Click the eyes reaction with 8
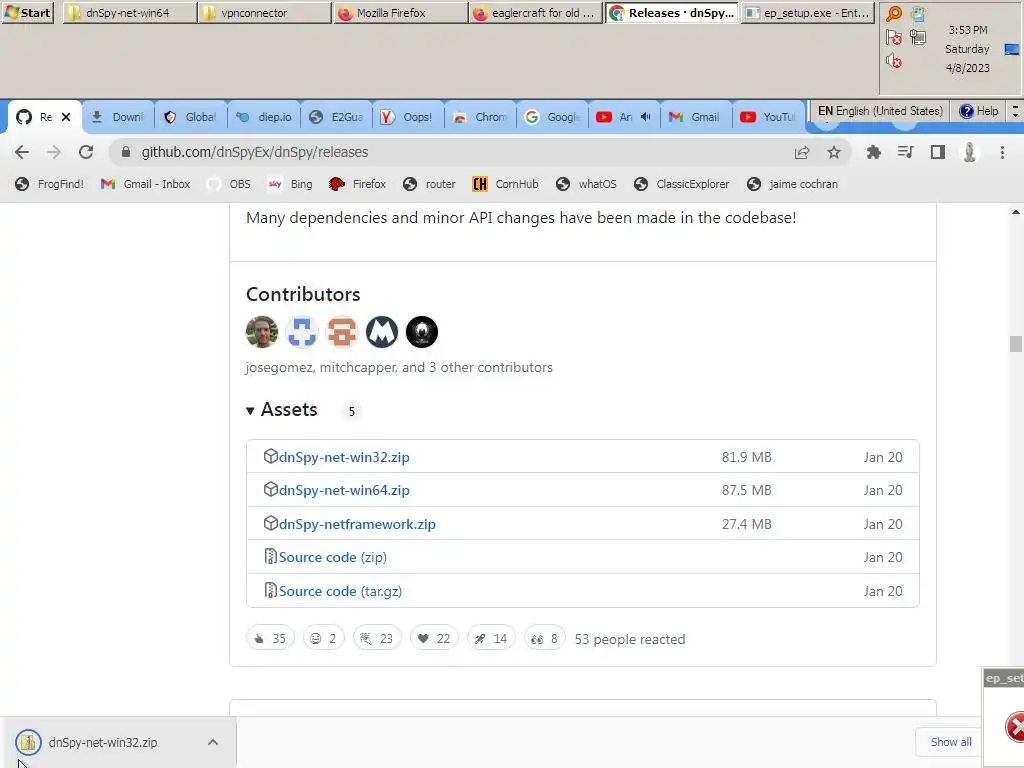This screenshot has width=1024, height=768. click(x=544, y=638)
